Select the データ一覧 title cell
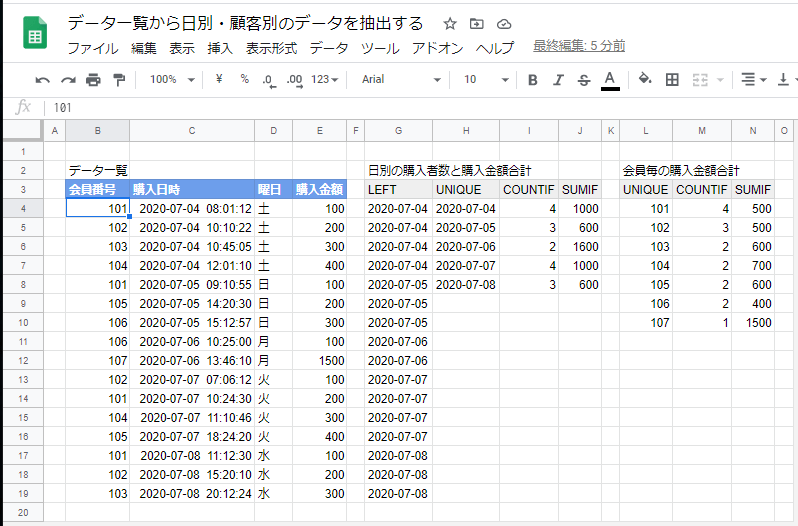Image resolution: width=798 pixels, height=526 pixels. point(97,170)
